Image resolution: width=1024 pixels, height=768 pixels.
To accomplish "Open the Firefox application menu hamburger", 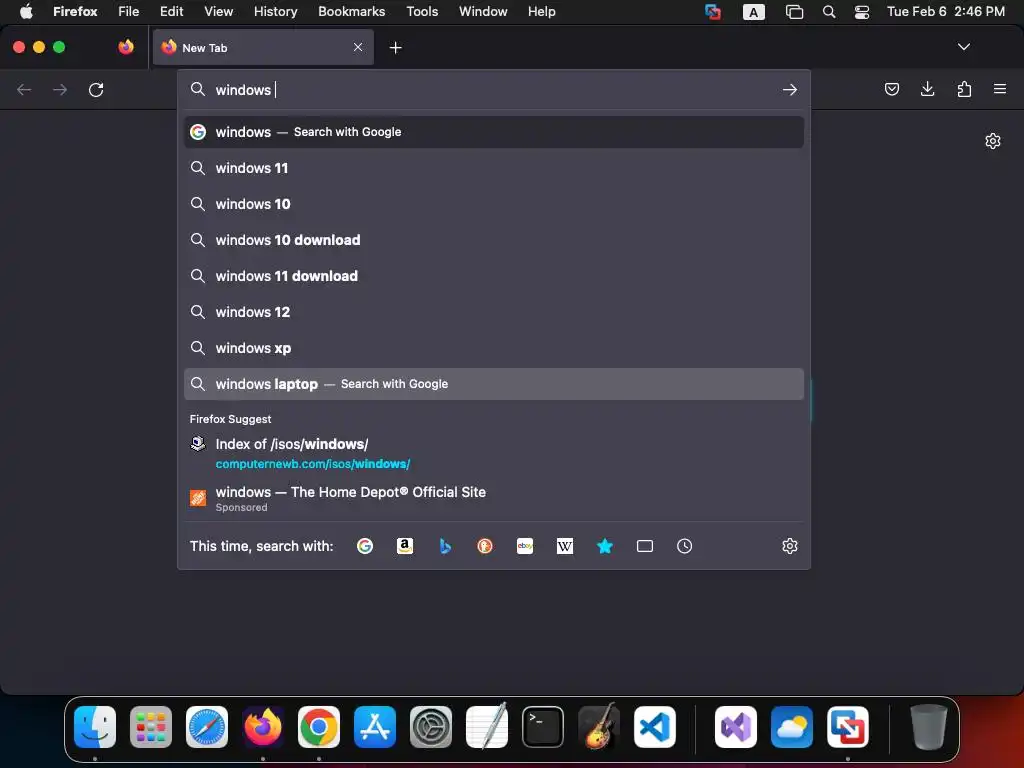I will coord(1000,89).
